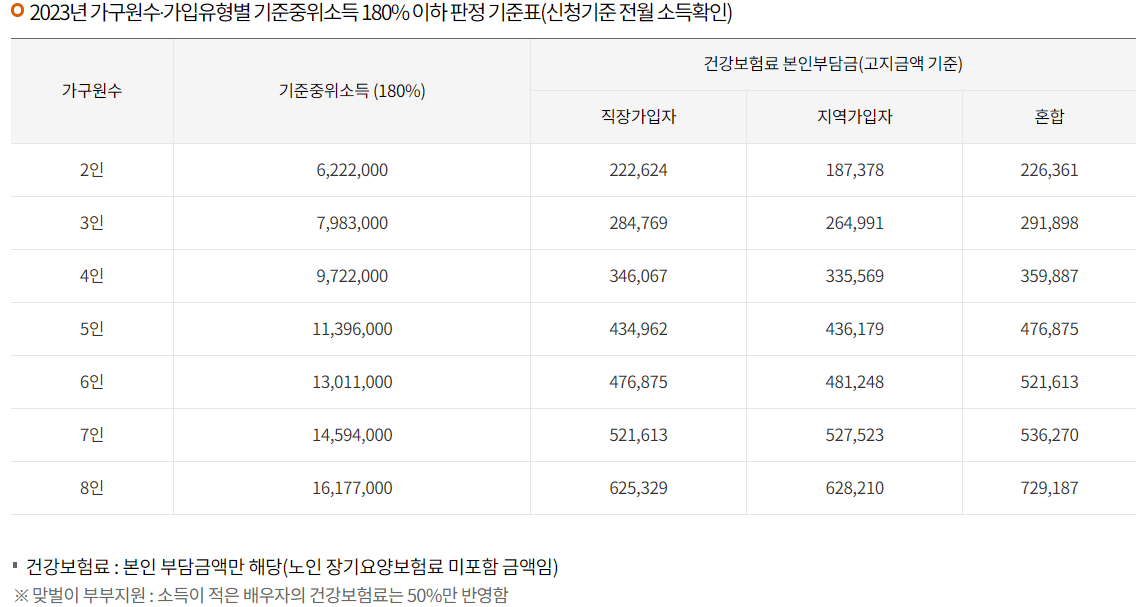Image resolution: width=1147 pixels, height=607 pixels.
Task: Select the 264,991 지역가입자 cell
Action: [854, 223]
